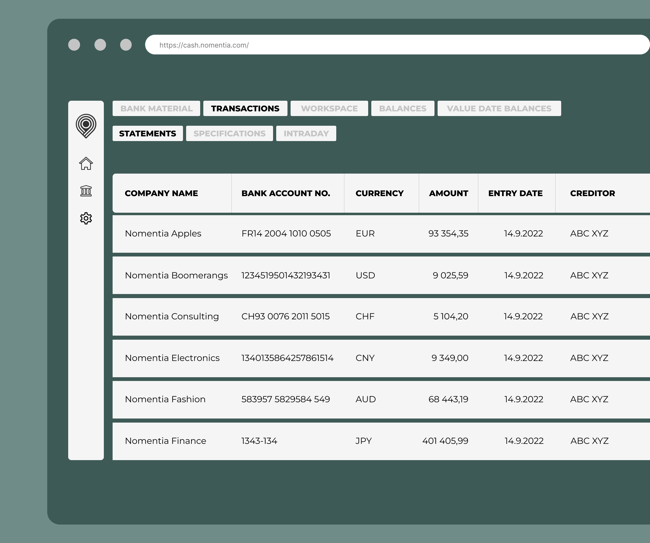Viewport: 650px width, 543px height.
Task: Click the Nomentia logo in the sidebar
Action: [86, 126]
